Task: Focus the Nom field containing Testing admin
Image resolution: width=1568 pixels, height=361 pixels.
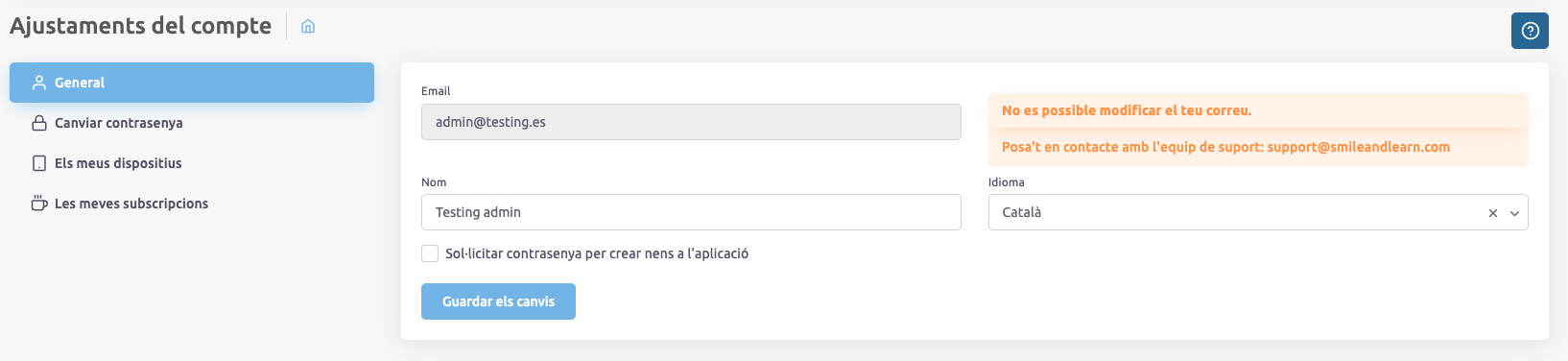Action: tap(691, 212)
